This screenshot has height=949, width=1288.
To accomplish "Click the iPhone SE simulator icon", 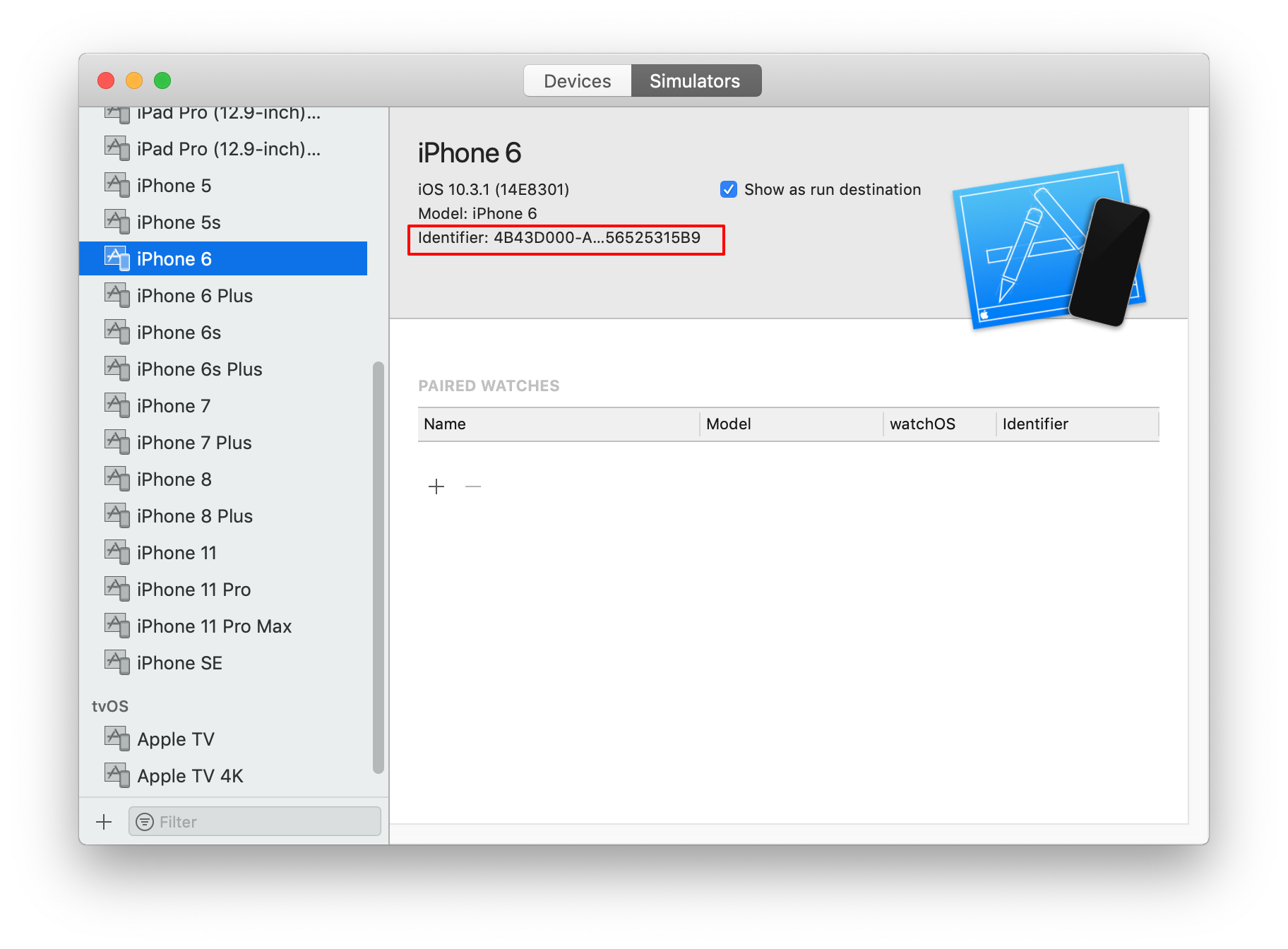I will point(117,662).
